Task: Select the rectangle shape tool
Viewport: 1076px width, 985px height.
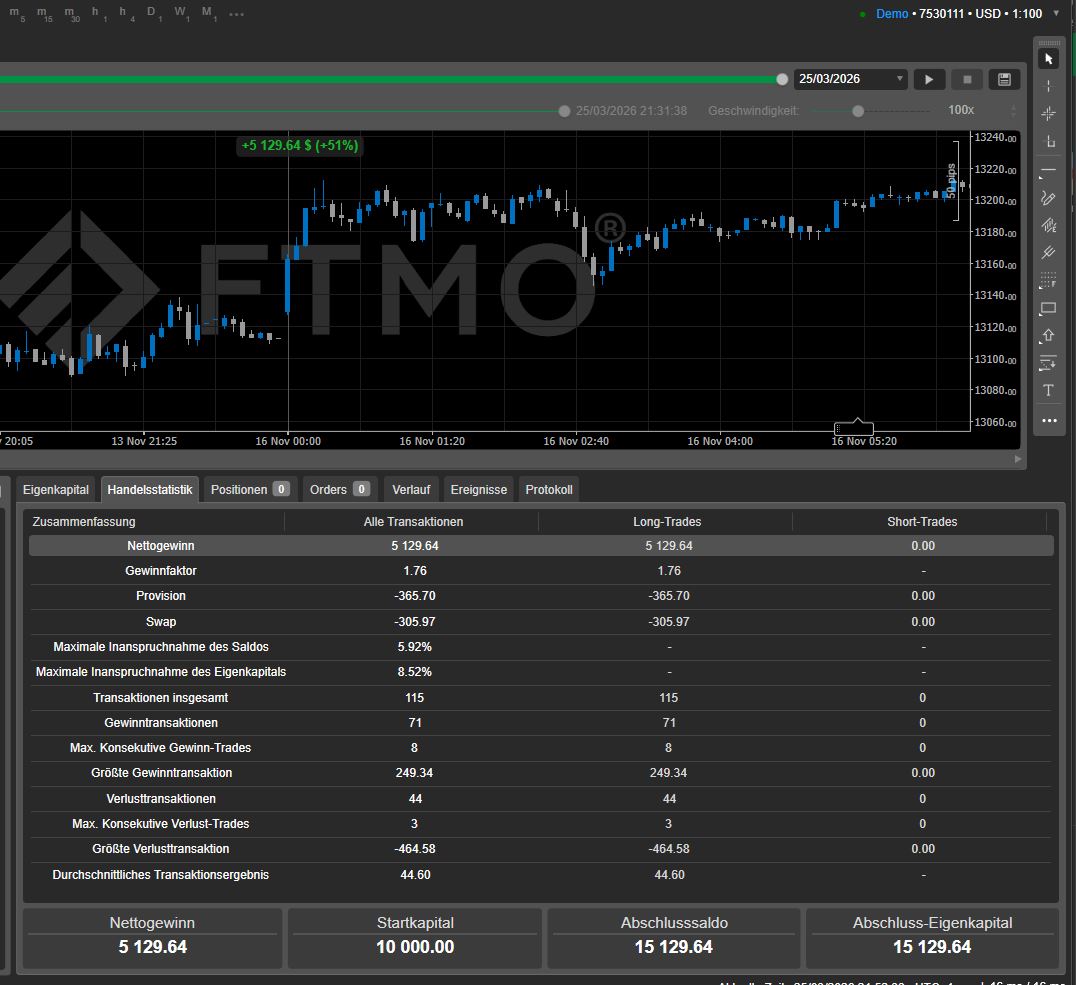Action: (1049, 308)
